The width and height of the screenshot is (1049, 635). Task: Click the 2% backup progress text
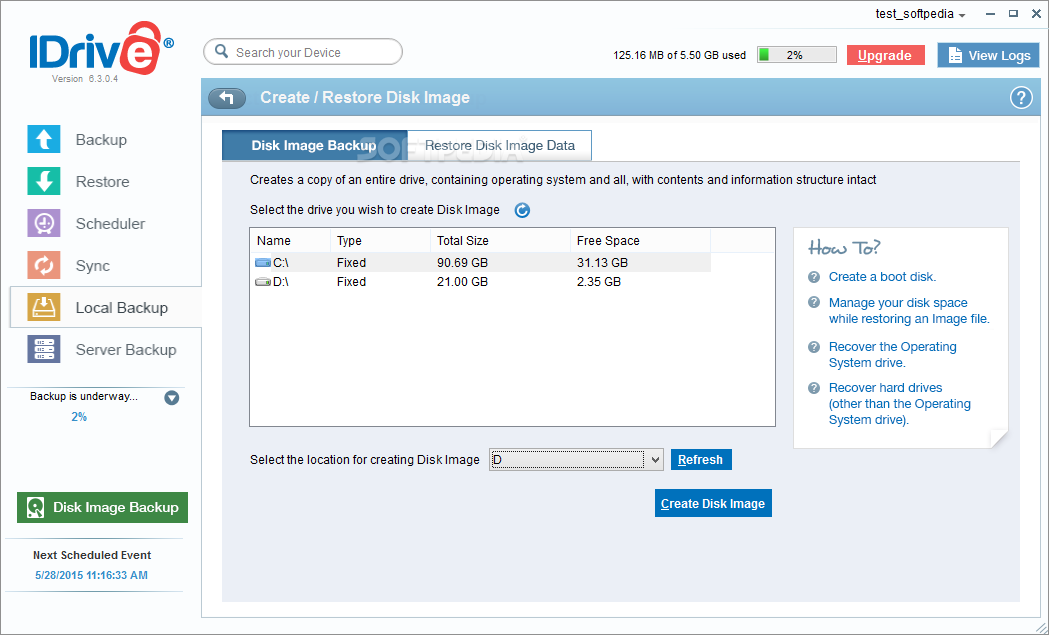tap(79, 417)
